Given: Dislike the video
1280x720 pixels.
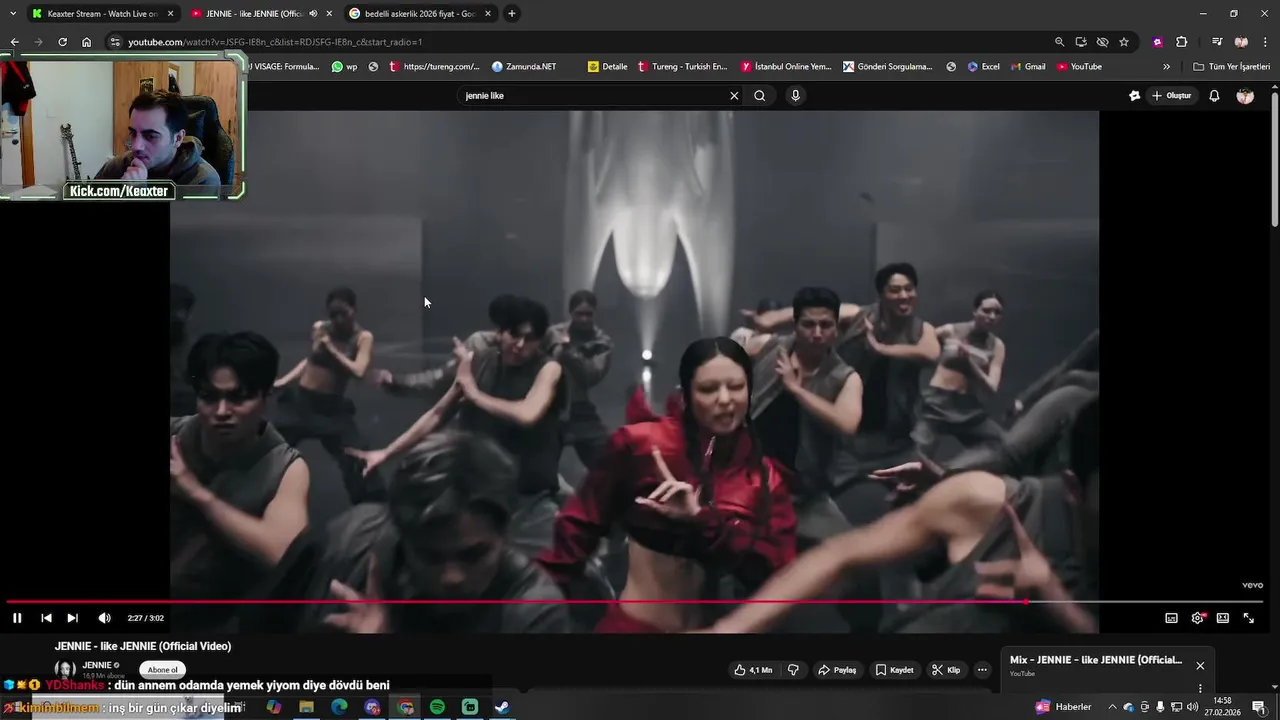Looking at the screenshot, I should point(793,670).
